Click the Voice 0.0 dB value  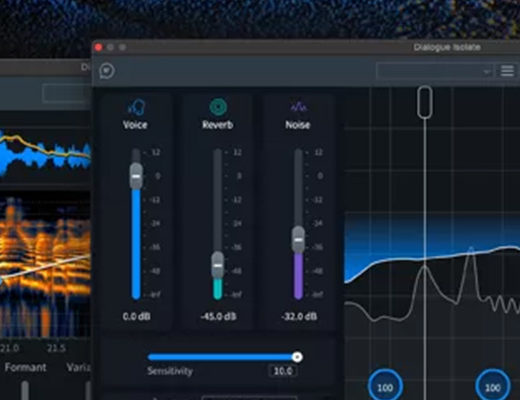point(136,316)
